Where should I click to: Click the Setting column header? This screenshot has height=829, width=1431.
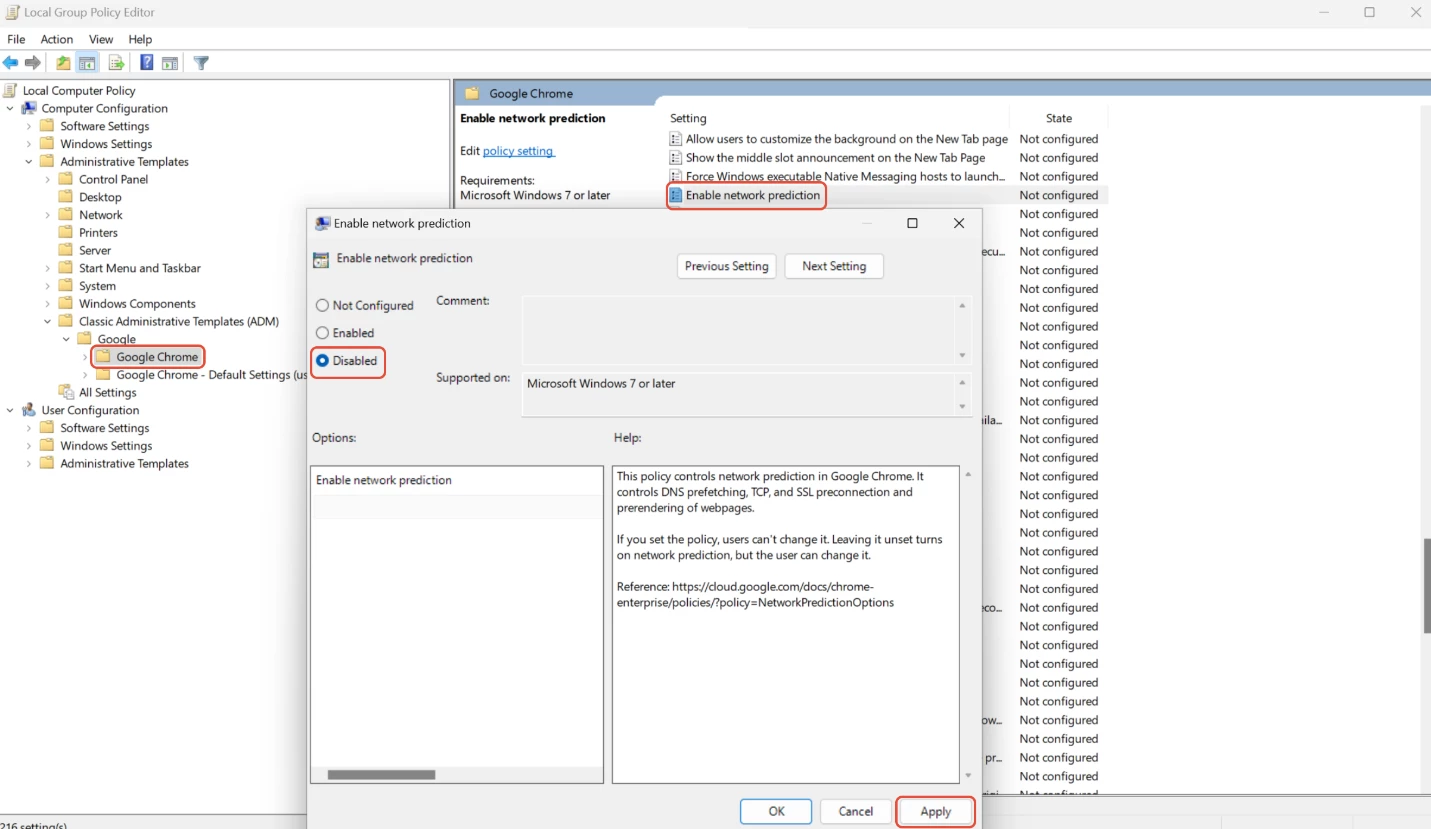coord(688,118)
